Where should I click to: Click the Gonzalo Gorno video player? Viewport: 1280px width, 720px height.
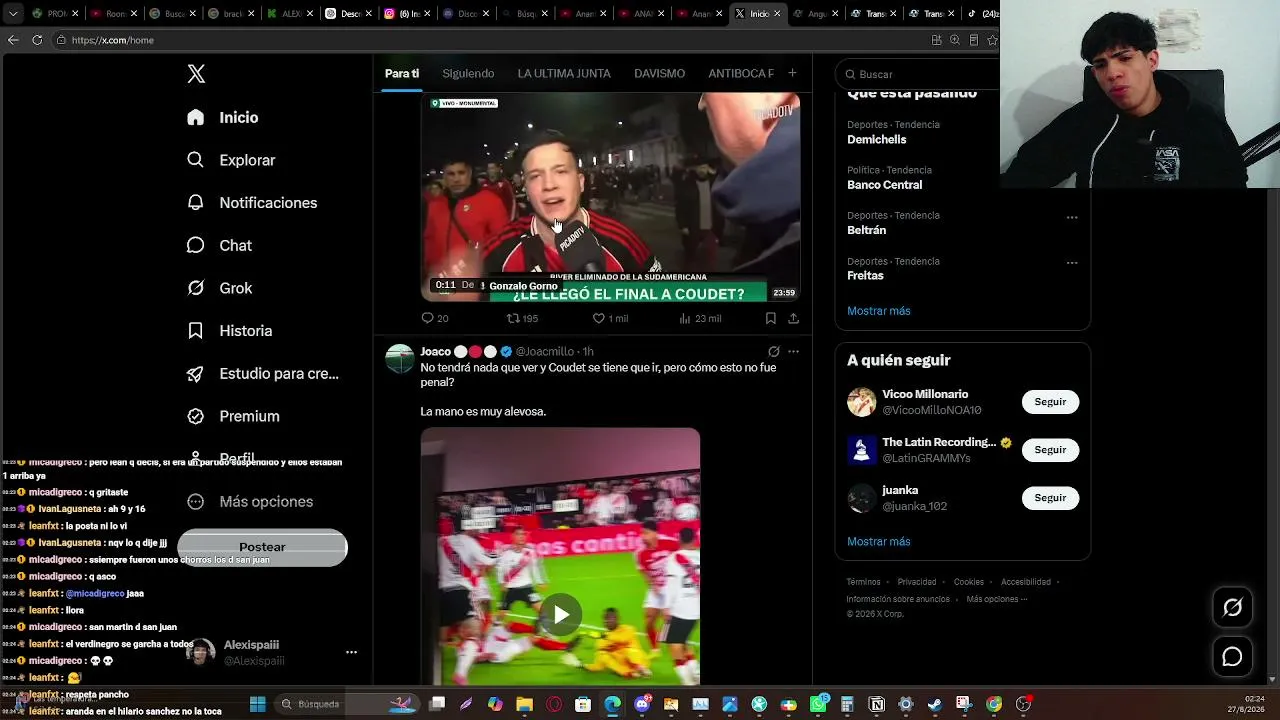pyautogui.click(x=610, y=197)
